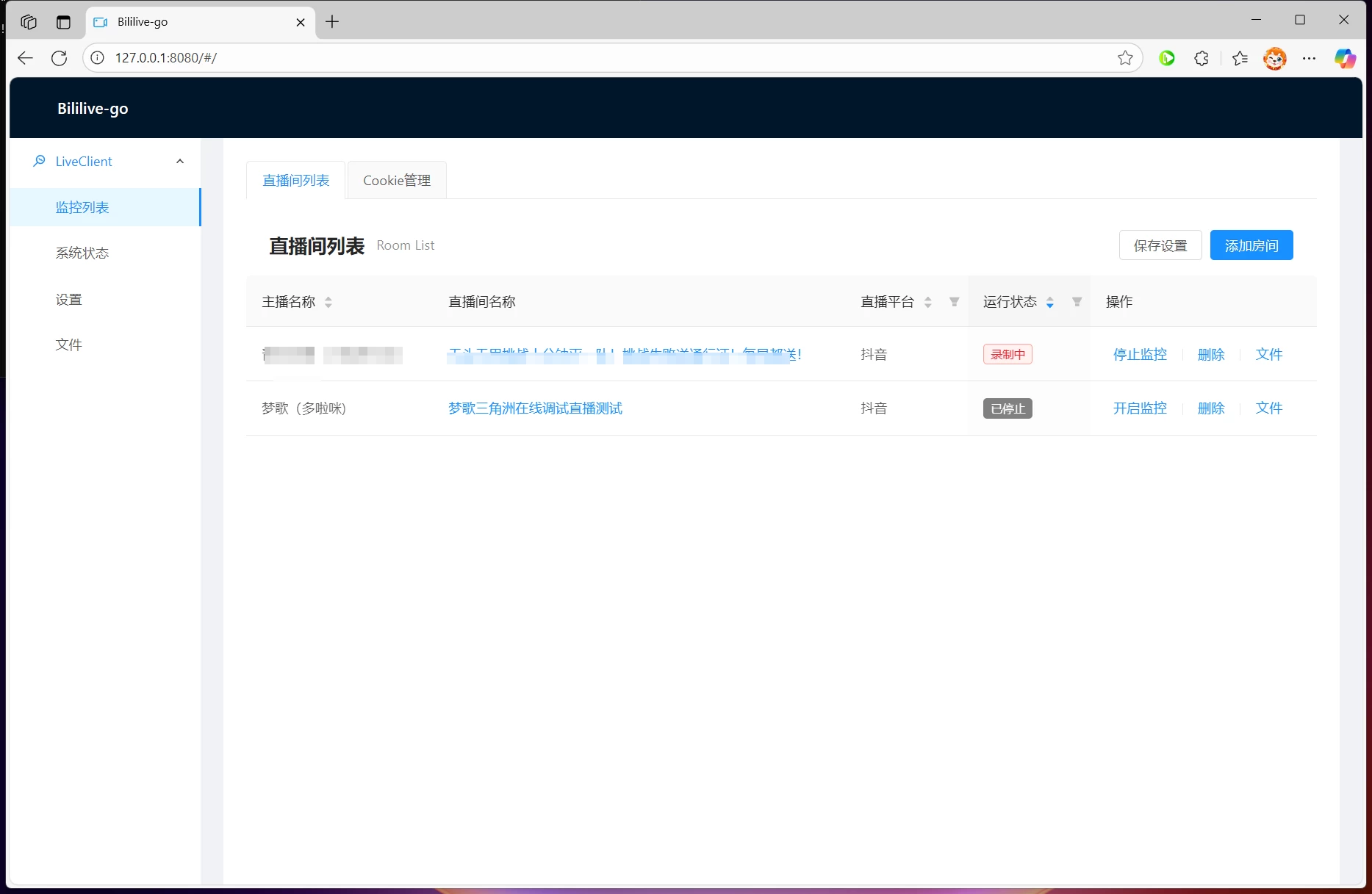Stop monitoring via the 停止监控 link

pyautogui.click(x=1140, y=354)
